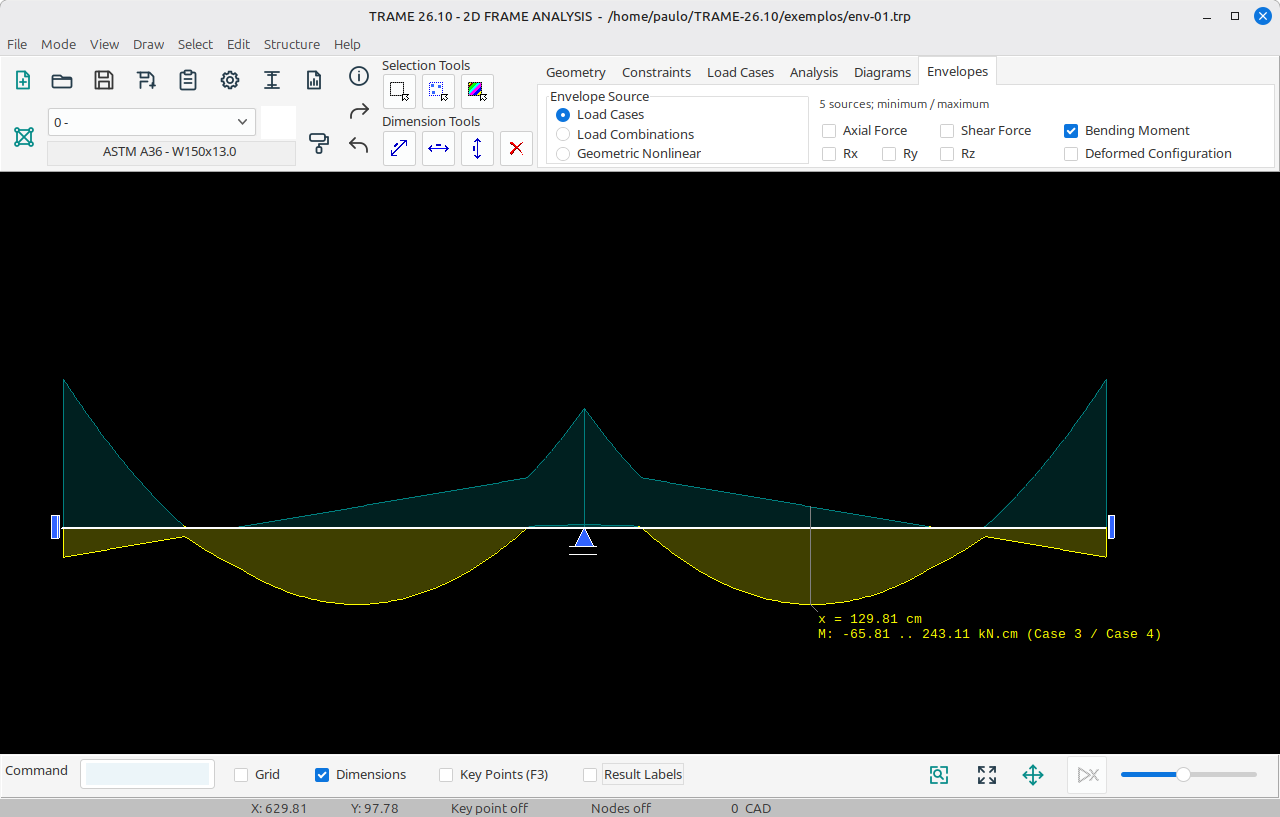Click the pan move icon
Screen dimensions: 1280x817
[1033, 775]
